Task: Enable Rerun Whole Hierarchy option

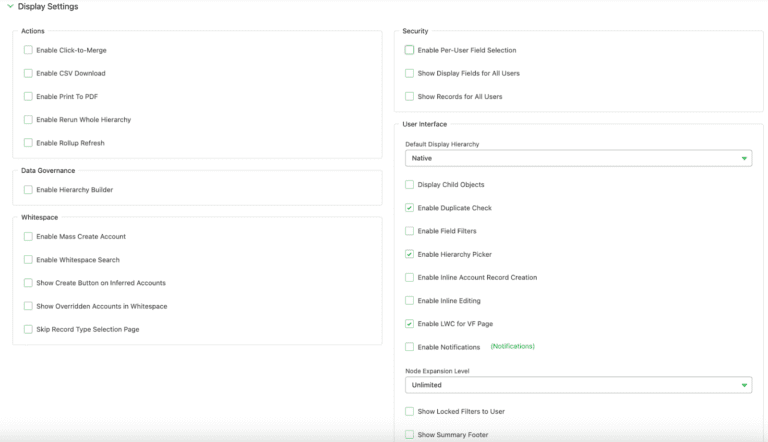Action: point(28,120)
